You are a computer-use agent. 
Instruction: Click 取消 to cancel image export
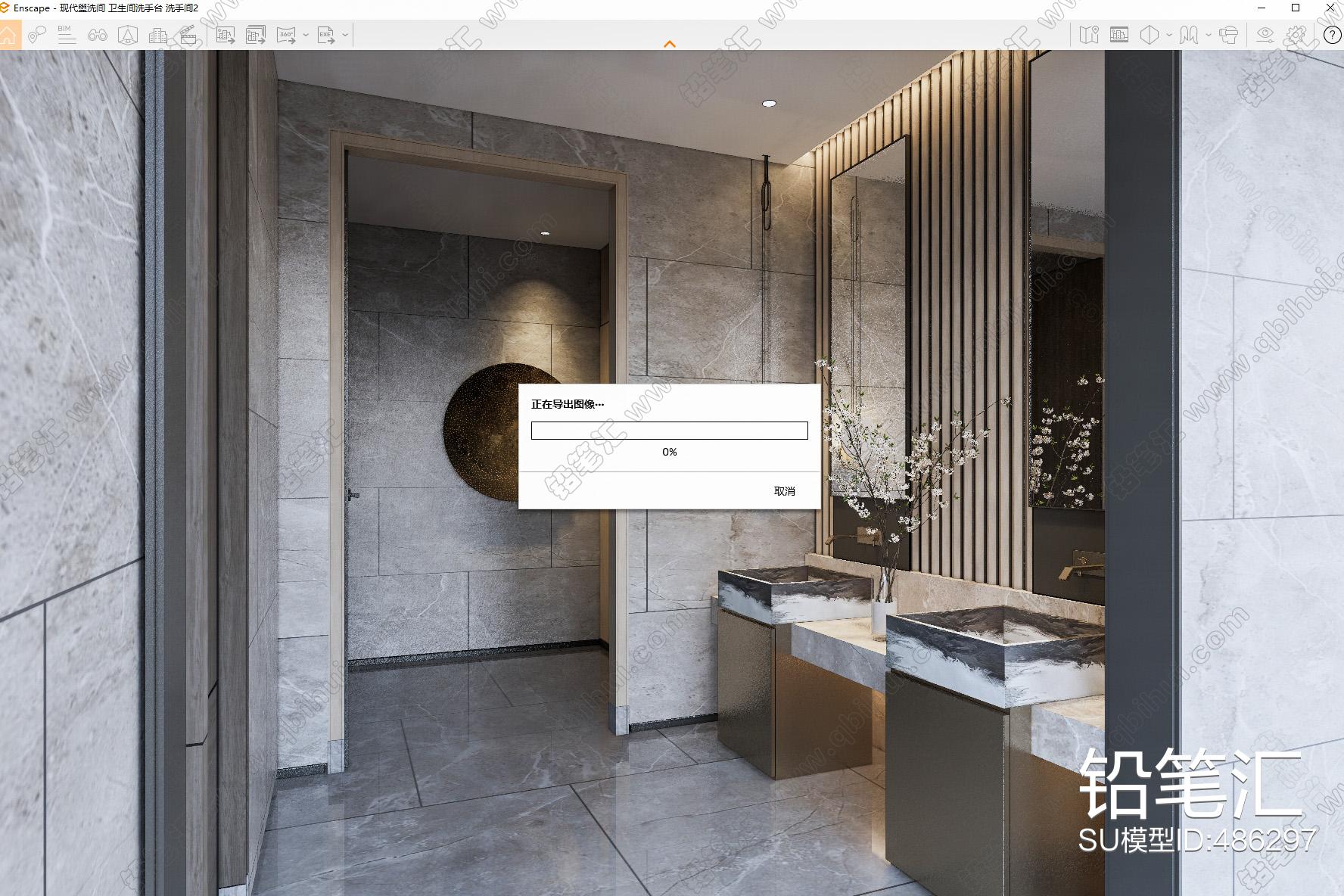pyautogui.click(x=785, y=491)
